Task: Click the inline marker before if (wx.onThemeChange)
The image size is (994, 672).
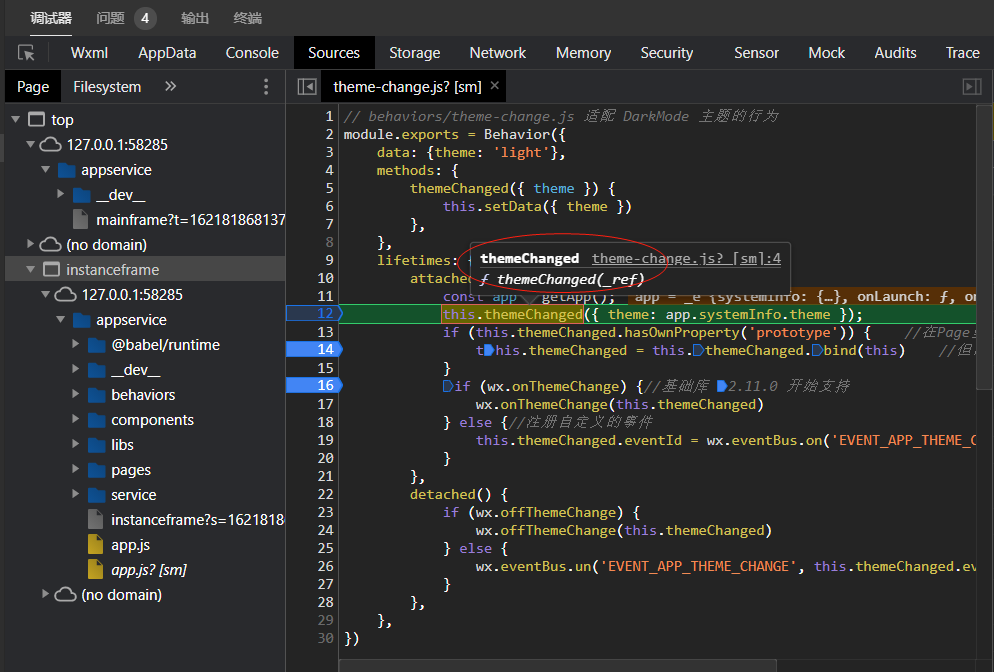Action: (x=448, y=386)
